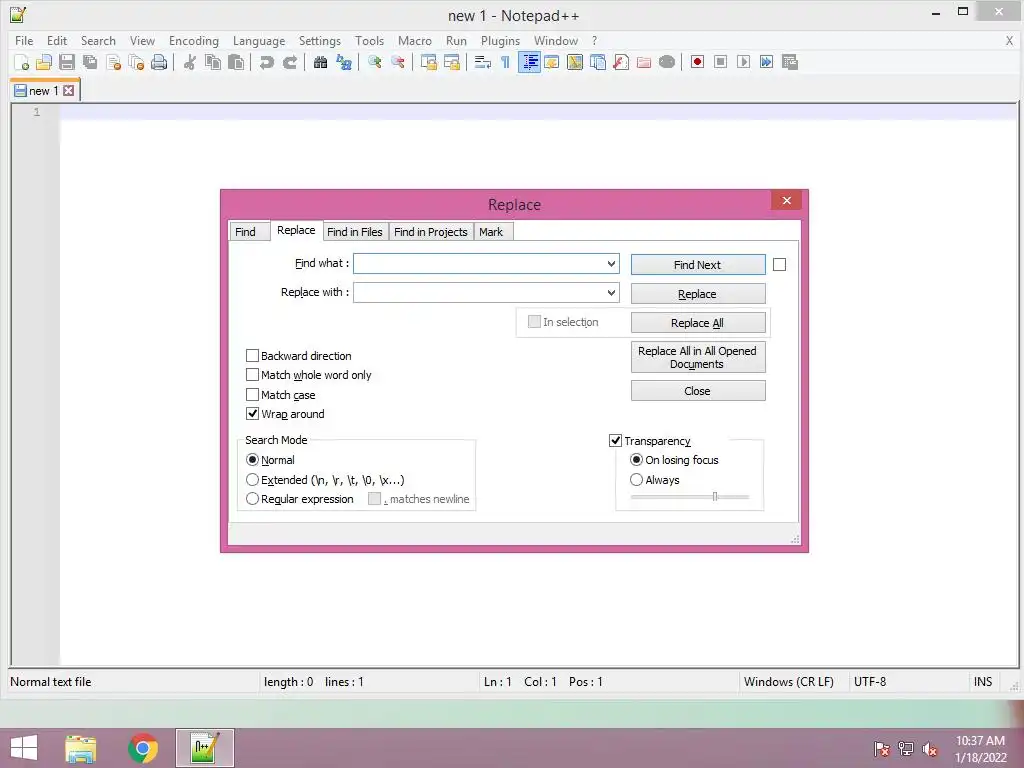Image resolution: width=1024 pixels, height=768 pixels.
Task: Toggle Show All Characters pilcrow icon
Action: tap(505, 62)
